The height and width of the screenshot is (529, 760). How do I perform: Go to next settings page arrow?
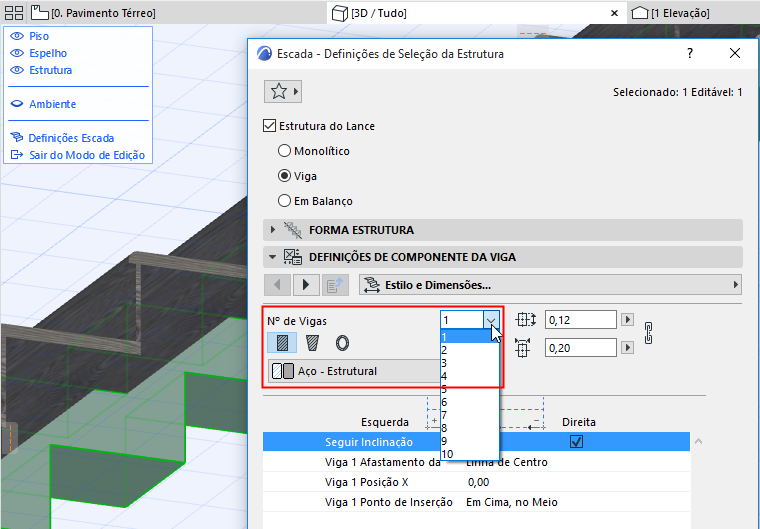click(x=306, y=285)
